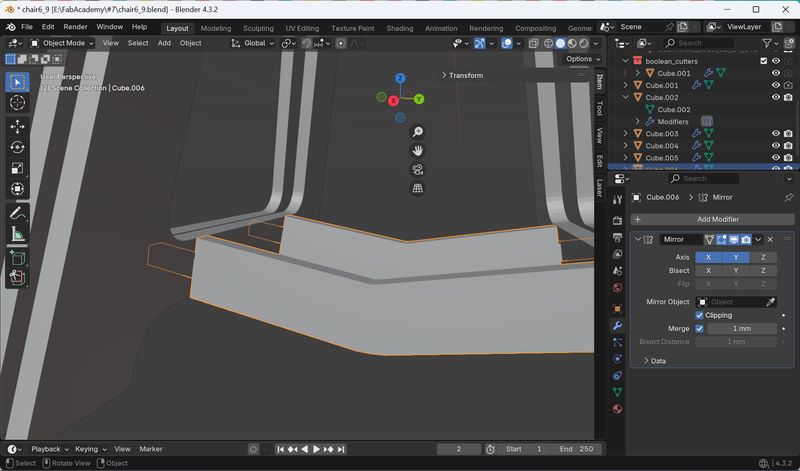Select the Select Box tool
The image size is (800, 471).
point(17,82)
